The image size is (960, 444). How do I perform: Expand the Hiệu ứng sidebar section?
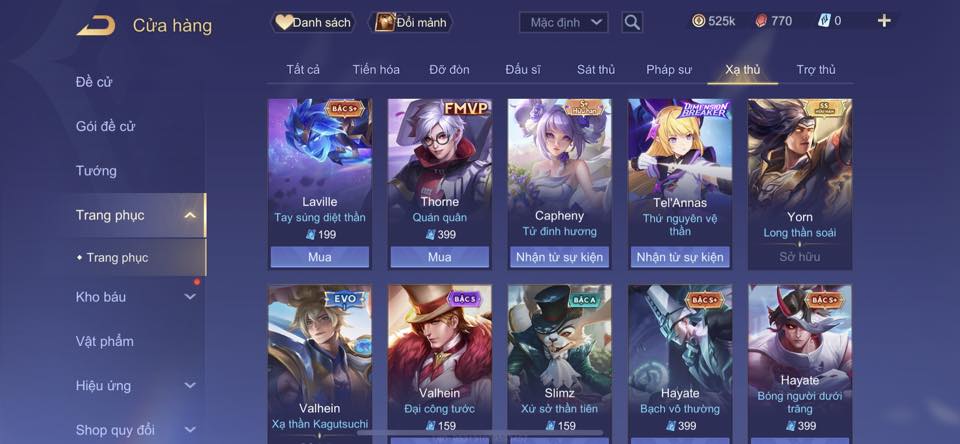[x=190, y=386]
